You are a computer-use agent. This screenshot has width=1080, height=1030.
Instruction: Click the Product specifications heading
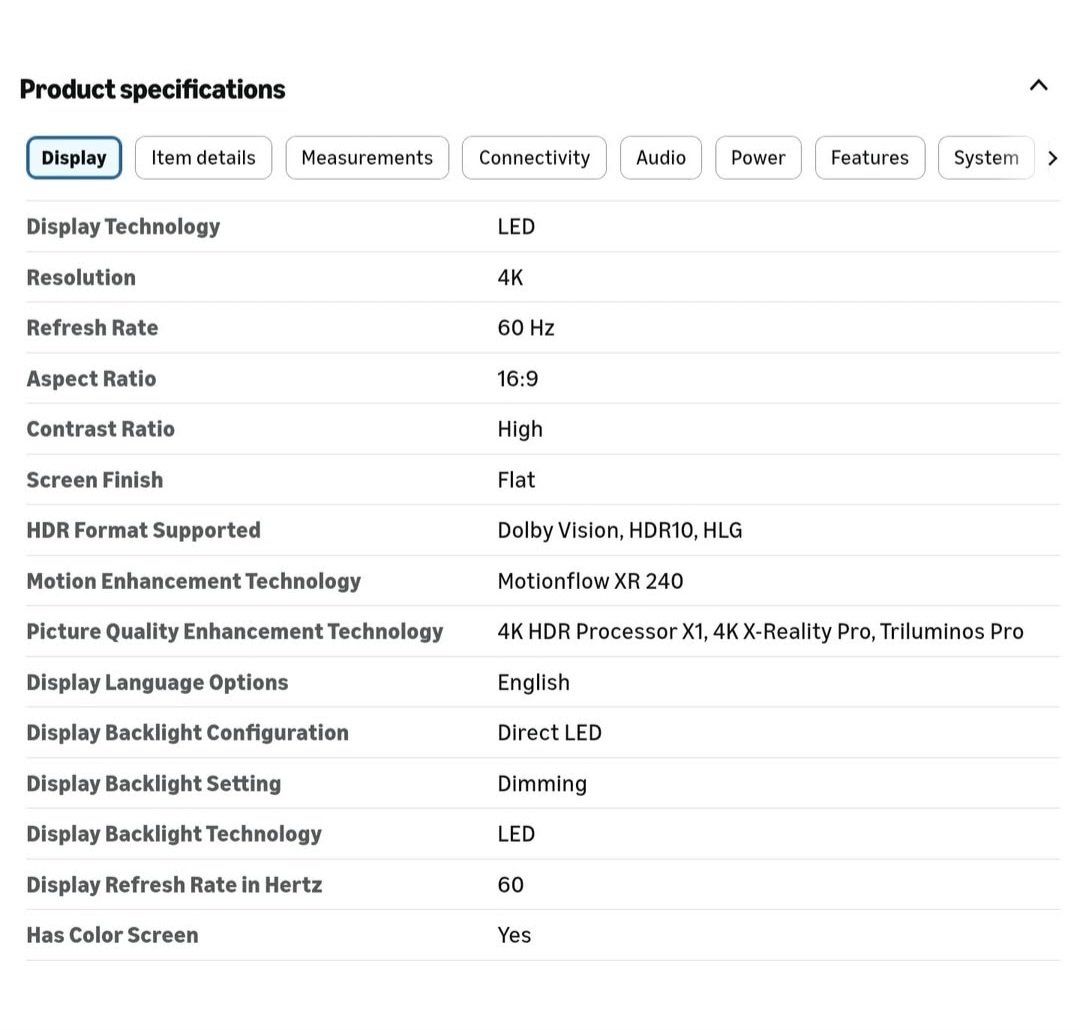click(153, 89)
